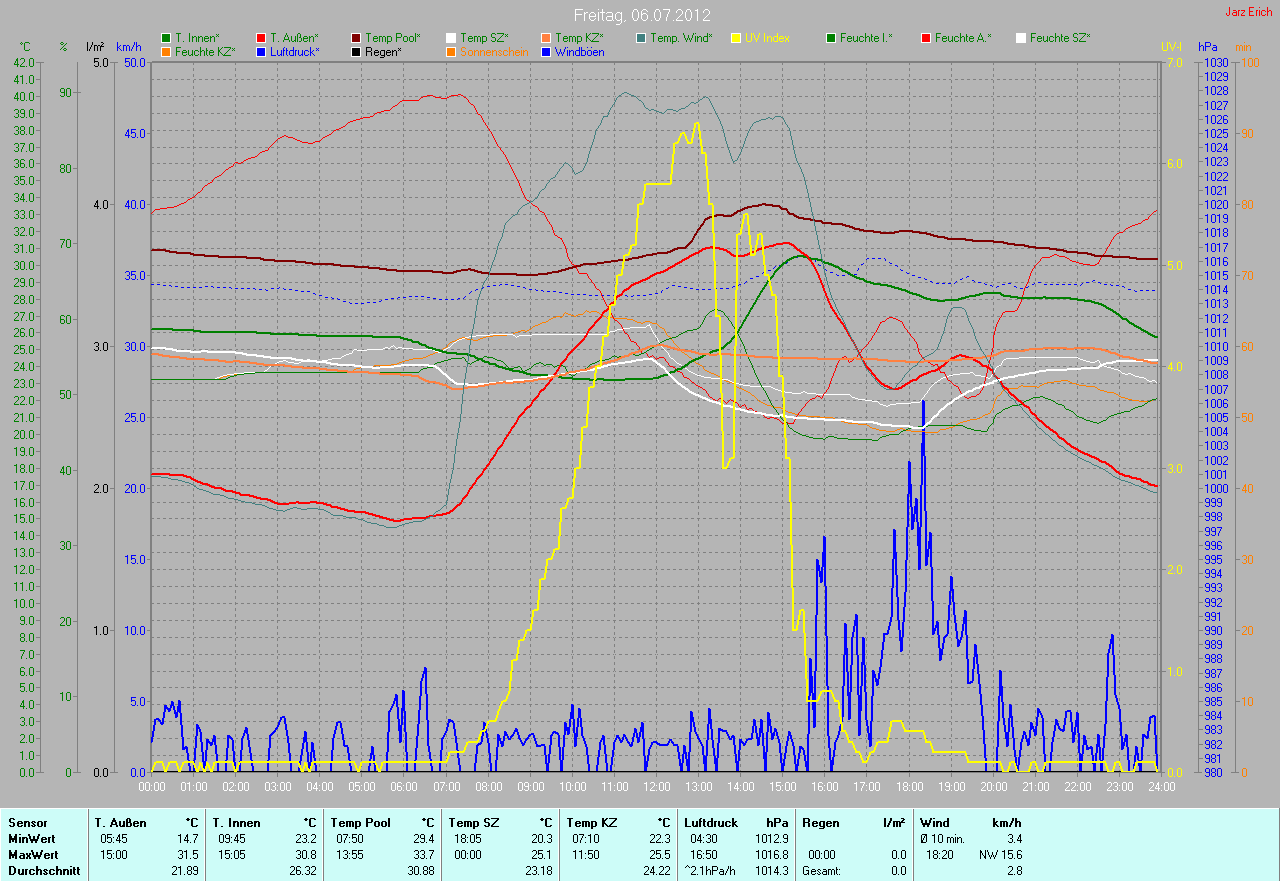Toggle the Feuchte I. legend entry
Screen dimensions: 1280x881
click(x=866, y=38)
